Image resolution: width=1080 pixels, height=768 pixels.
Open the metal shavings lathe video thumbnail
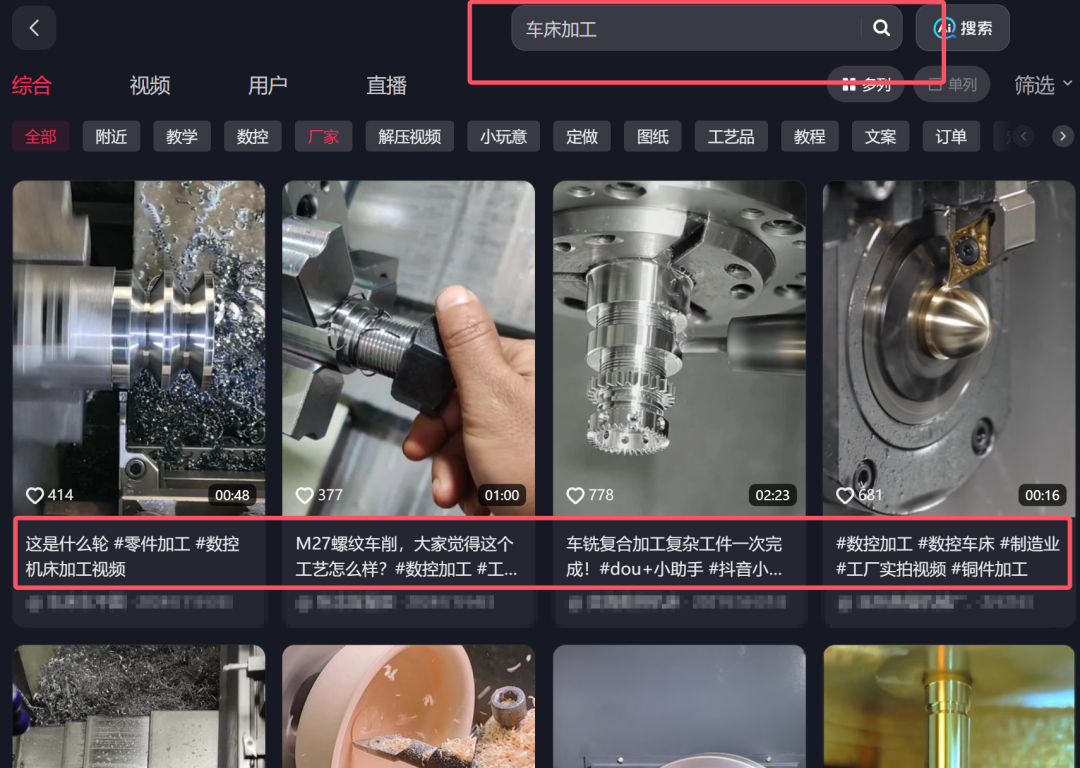click(x=139, y=707)
